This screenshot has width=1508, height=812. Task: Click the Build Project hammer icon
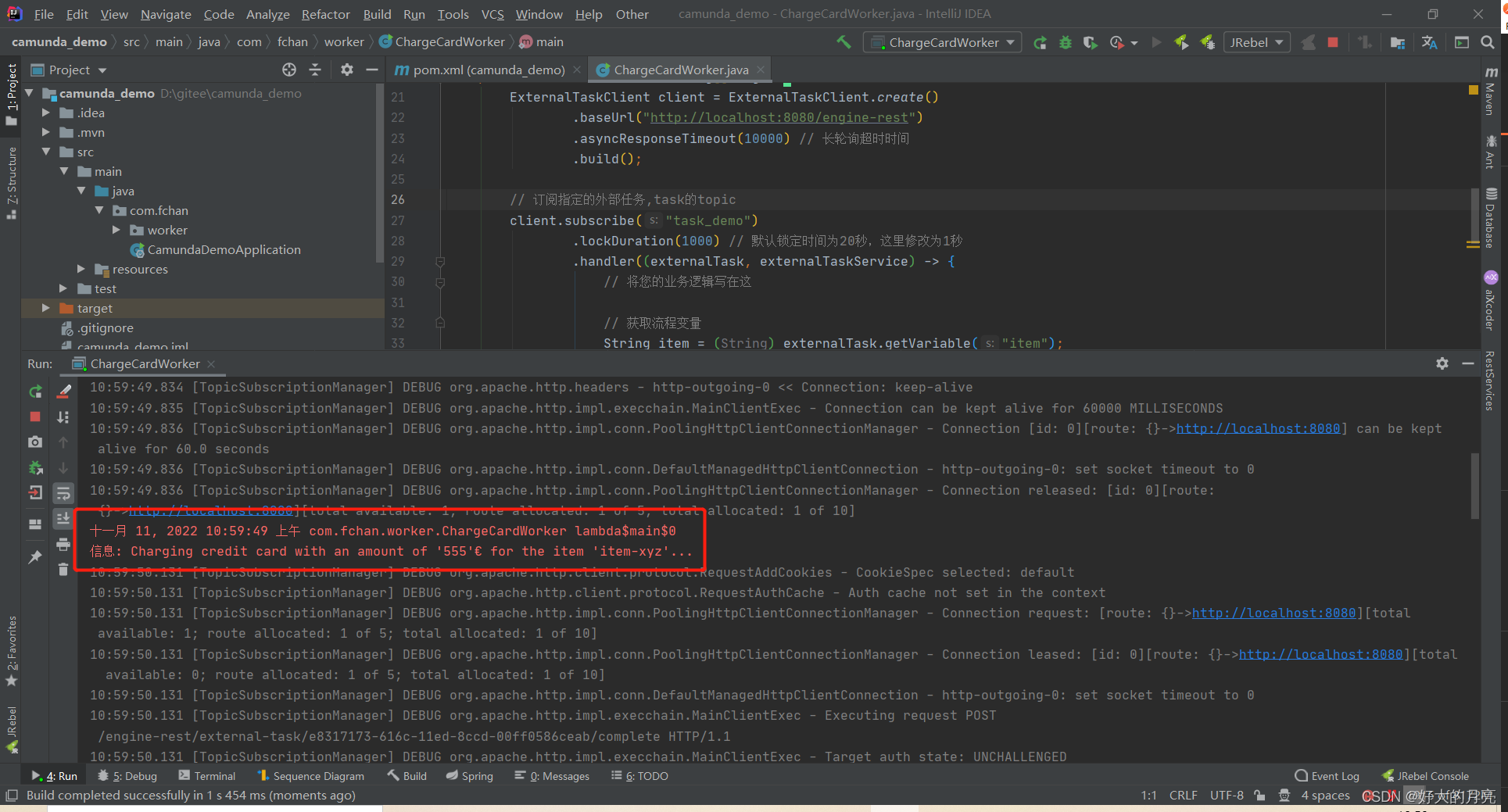click(844, 42)
